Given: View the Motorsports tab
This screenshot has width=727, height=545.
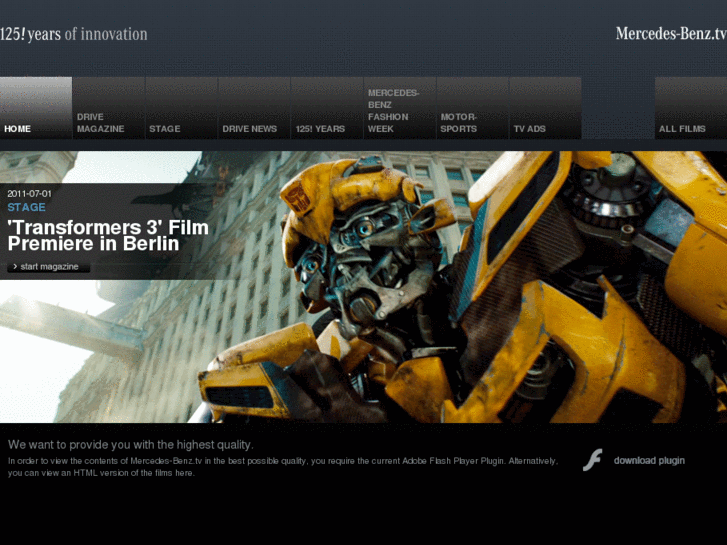Looking at the screenshot, I should point(472,108).
